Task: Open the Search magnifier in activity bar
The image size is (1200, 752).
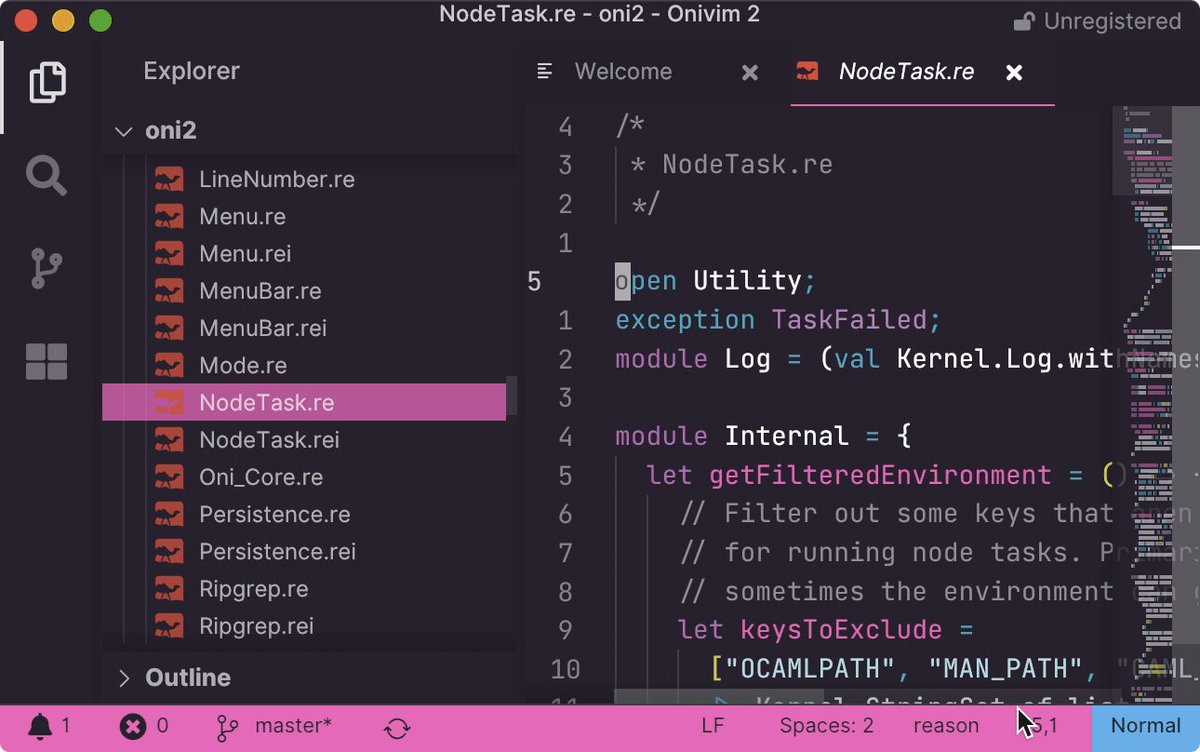Action: (47, 175)
